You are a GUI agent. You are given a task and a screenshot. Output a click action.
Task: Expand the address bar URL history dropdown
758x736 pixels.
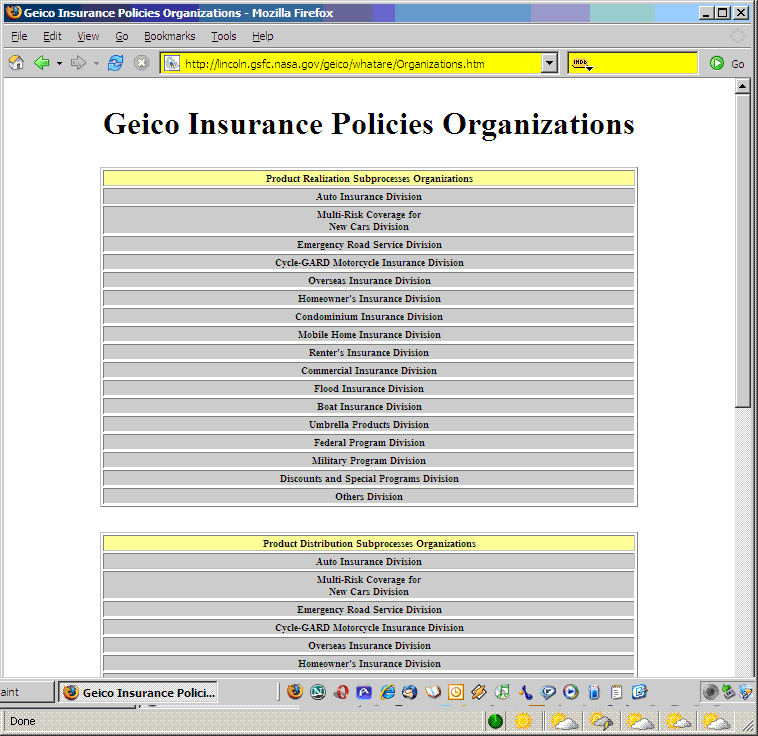[549, 63]
